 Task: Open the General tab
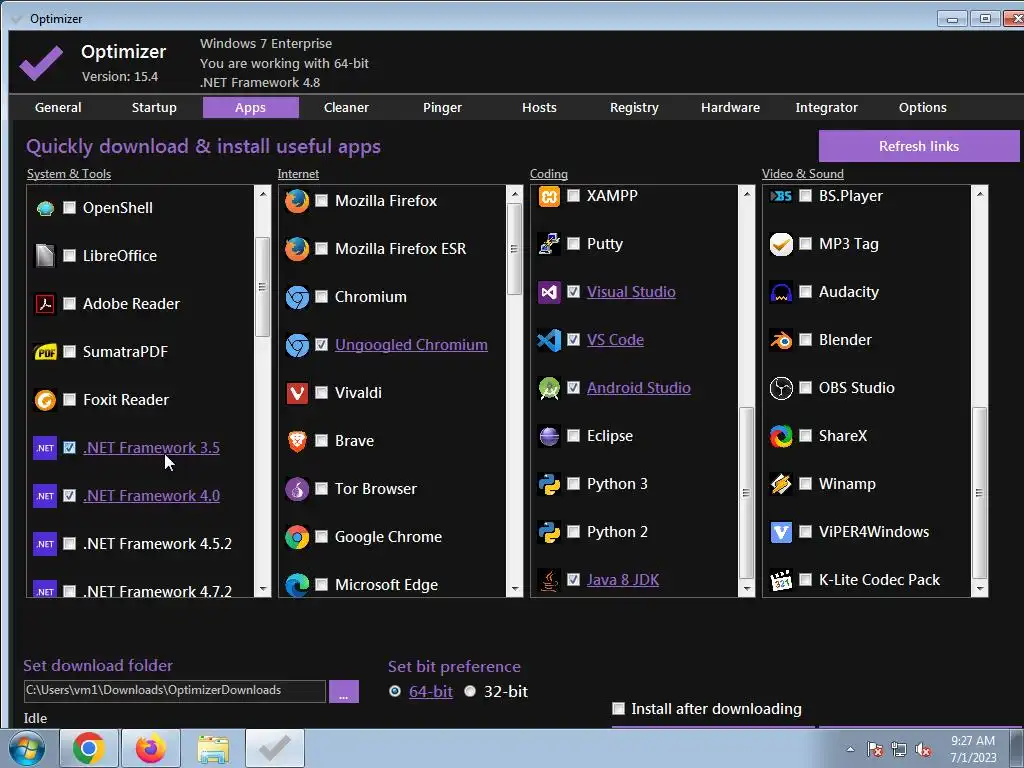(x=58, y=108)
